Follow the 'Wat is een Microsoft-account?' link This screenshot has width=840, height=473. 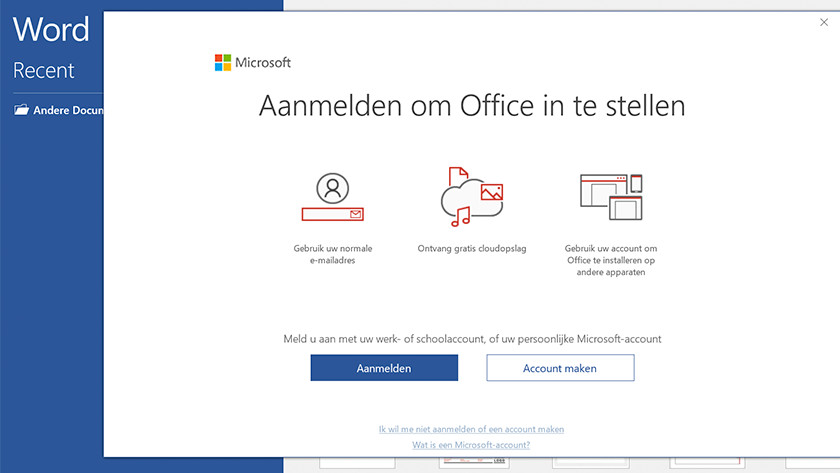pos(471,444)
